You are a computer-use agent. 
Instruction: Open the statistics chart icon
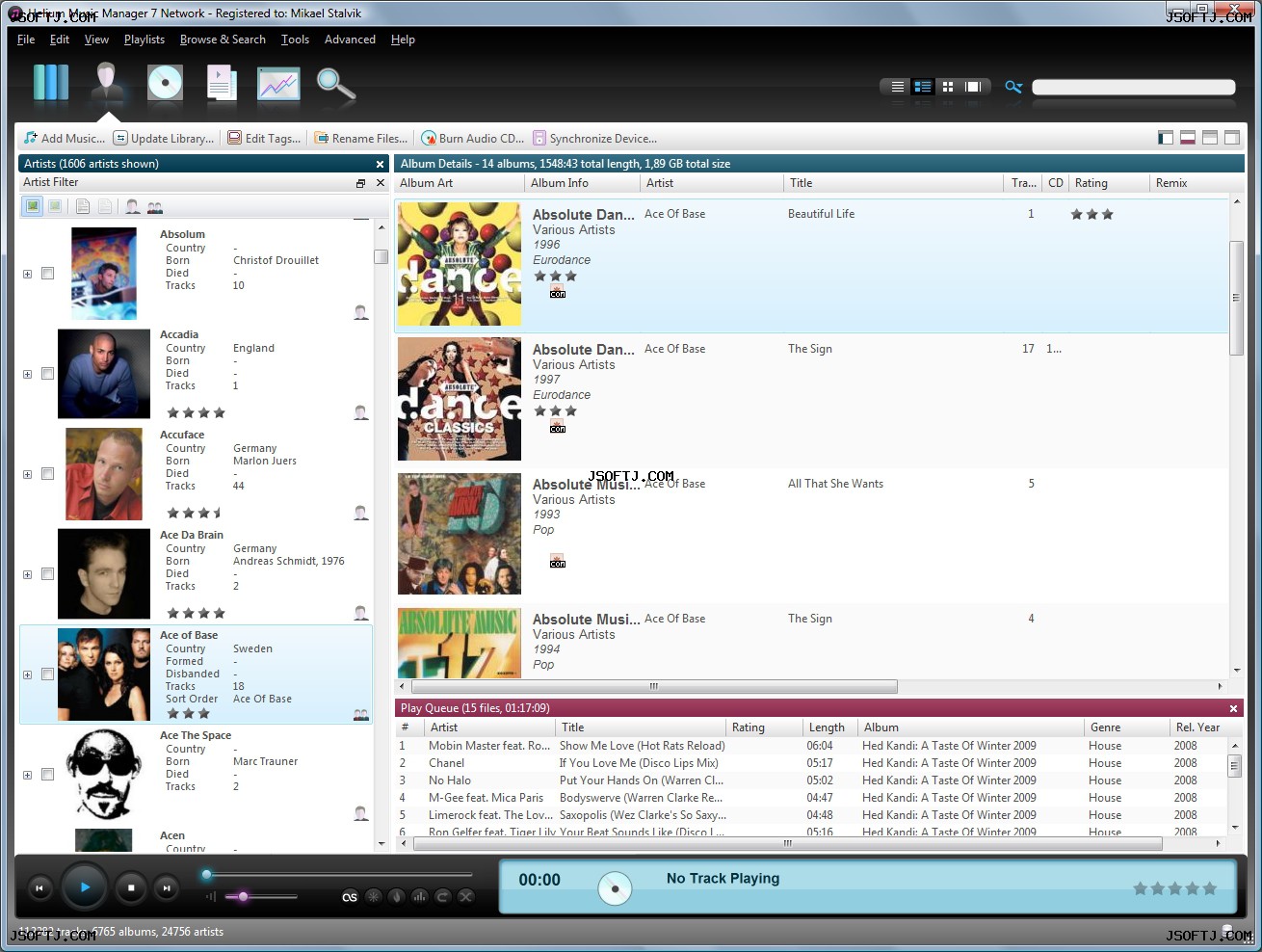[278, 84]
